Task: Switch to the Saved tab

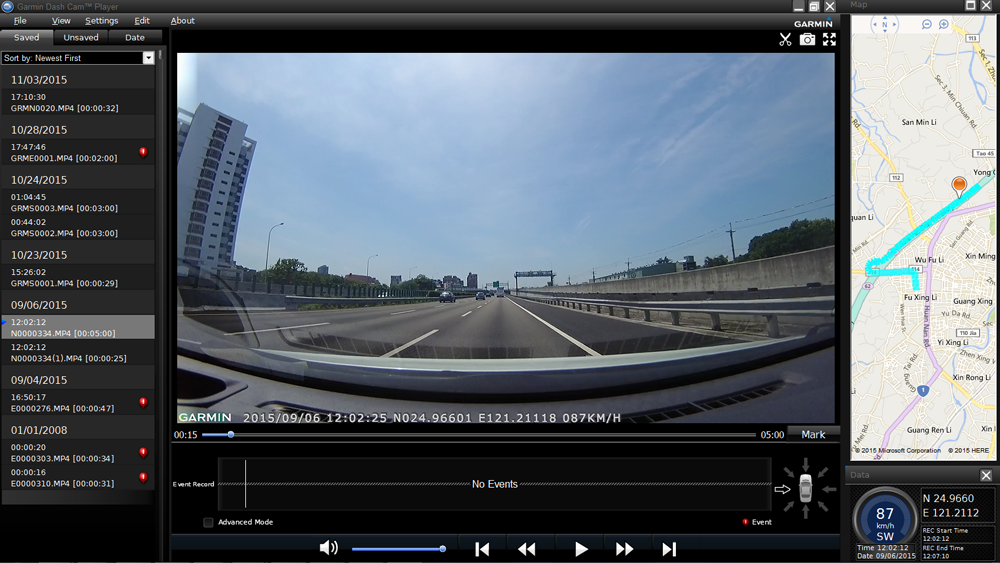Action: 26,38
